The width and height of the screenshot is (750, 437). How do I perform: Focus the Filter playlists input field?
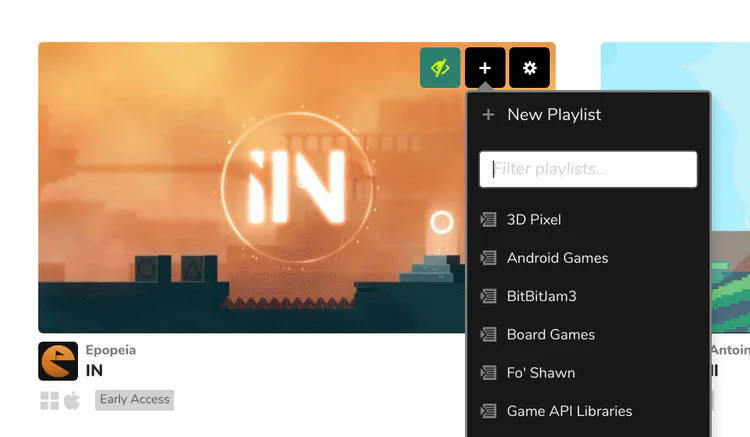pos(588,169)
